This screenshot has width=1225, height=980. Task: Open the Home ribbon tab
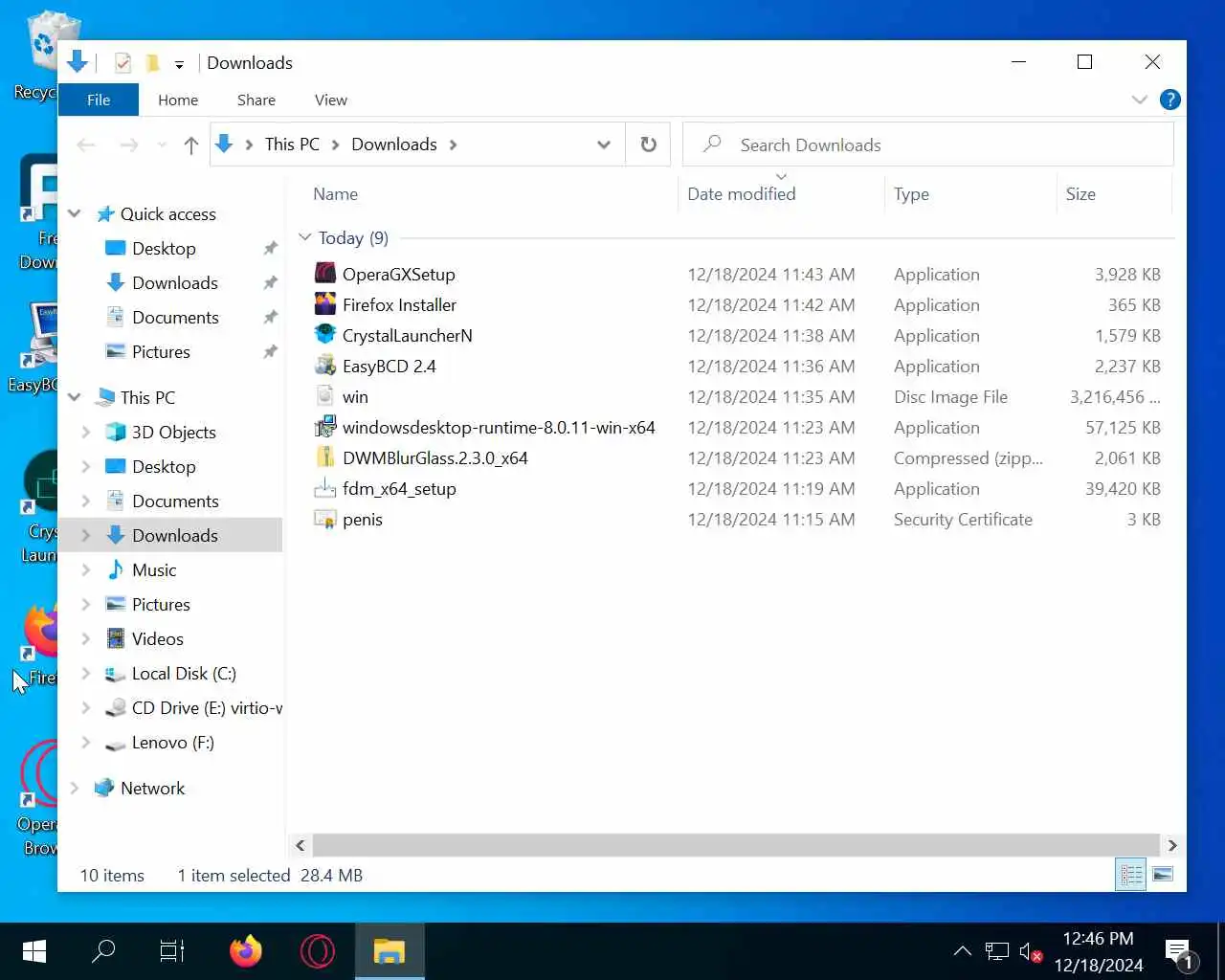[x=178, y=100]
